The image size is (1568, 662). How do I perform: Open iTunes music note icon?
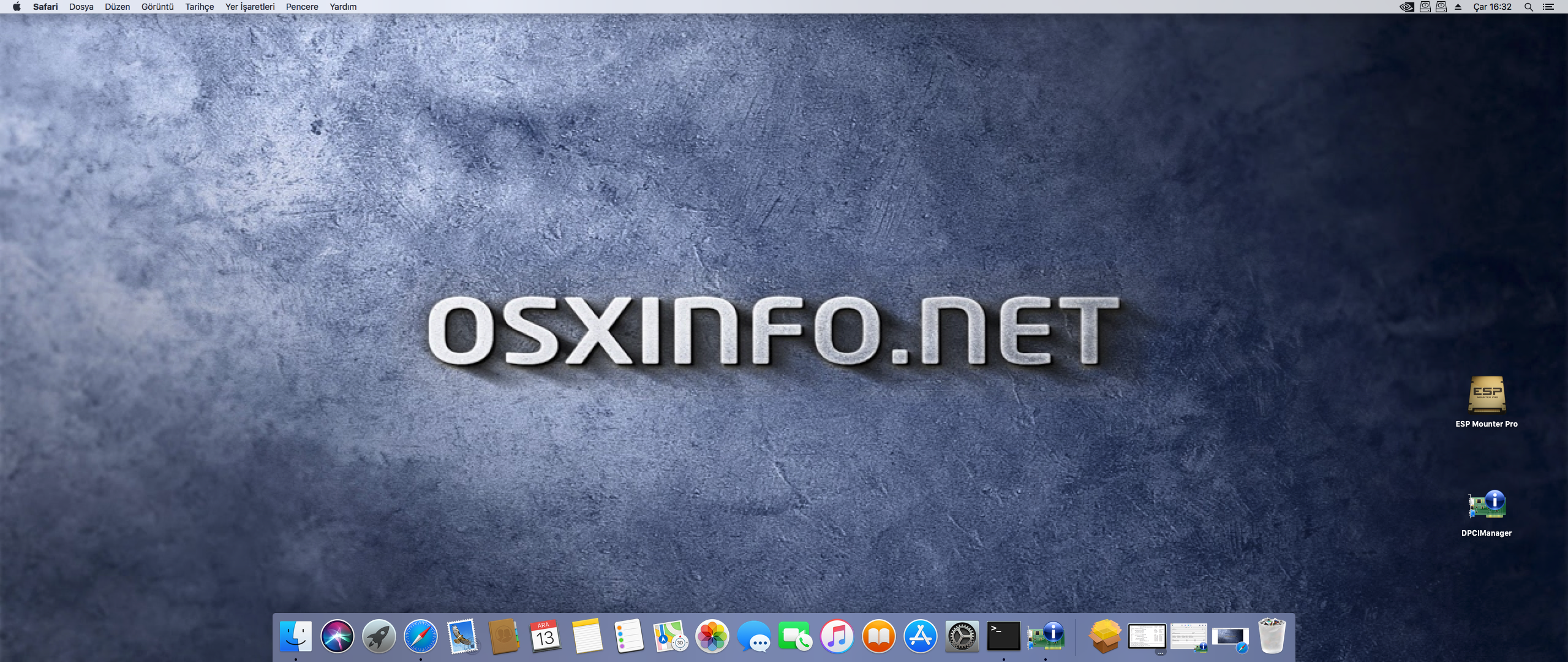(837, 636)
